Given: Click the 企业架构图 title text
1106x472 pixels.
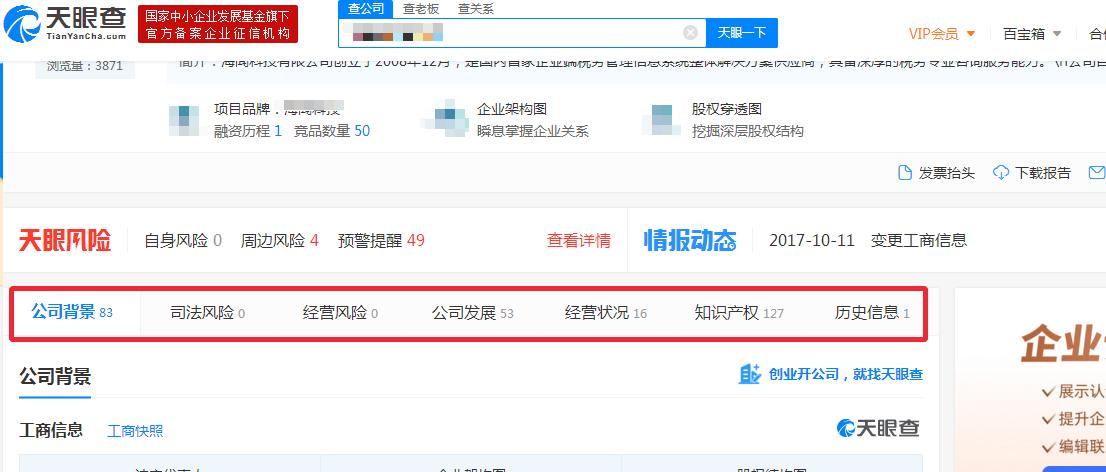Looking at the screenshot, I should coord(512,109).
